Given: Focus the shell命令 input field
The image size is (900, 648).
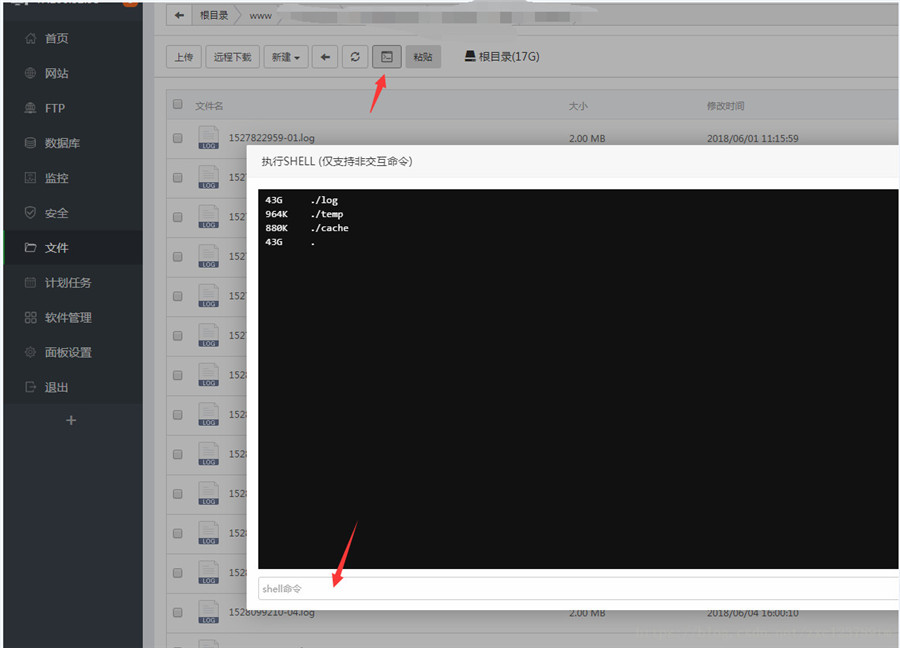Looking at the screenshot, I should pos(578,588).
